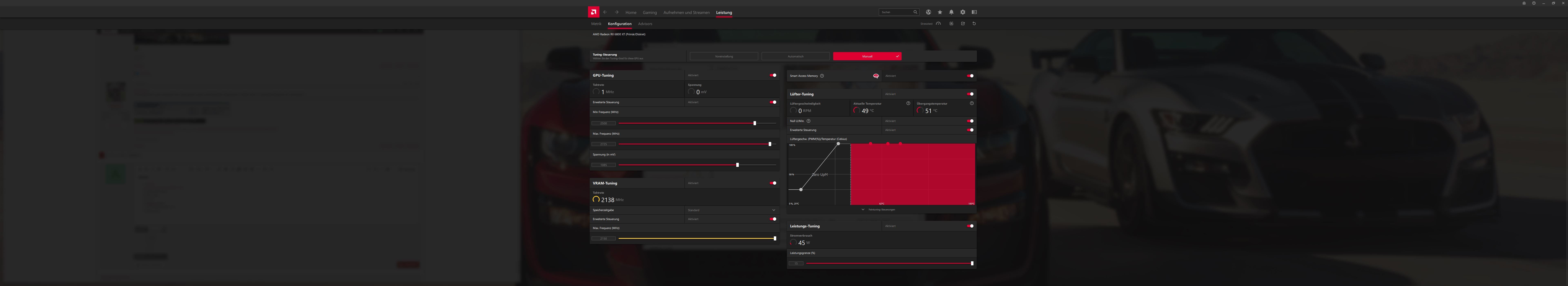Click Smart Access Memory help icon
The image size is (1568, 286).
pyautogui.click(x=822, y=76)
